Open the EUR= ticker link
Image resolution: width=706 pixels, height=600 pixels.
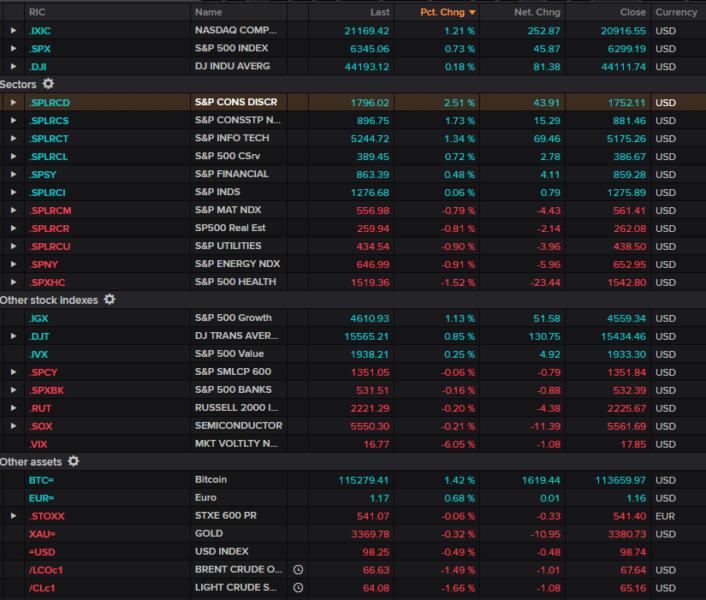(x=41, y=498)
